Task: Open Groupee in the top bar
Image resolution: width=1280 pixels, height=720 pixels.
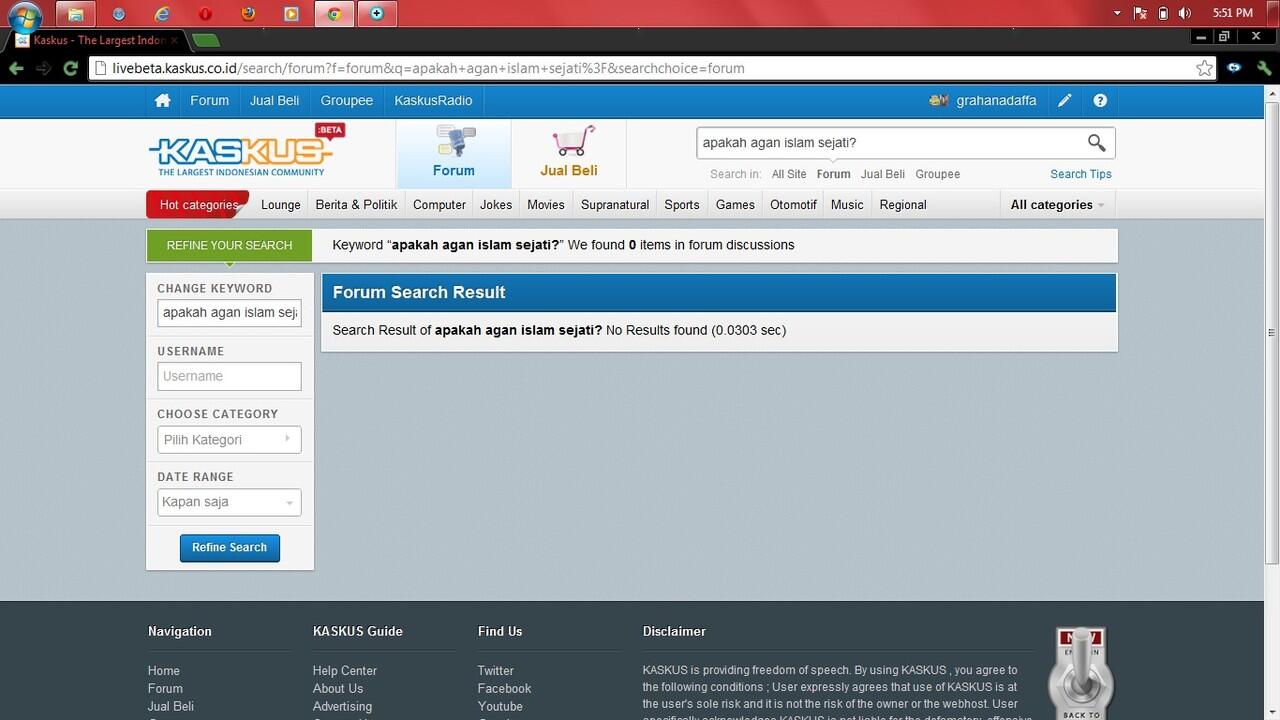Action: tap(346, 100)
